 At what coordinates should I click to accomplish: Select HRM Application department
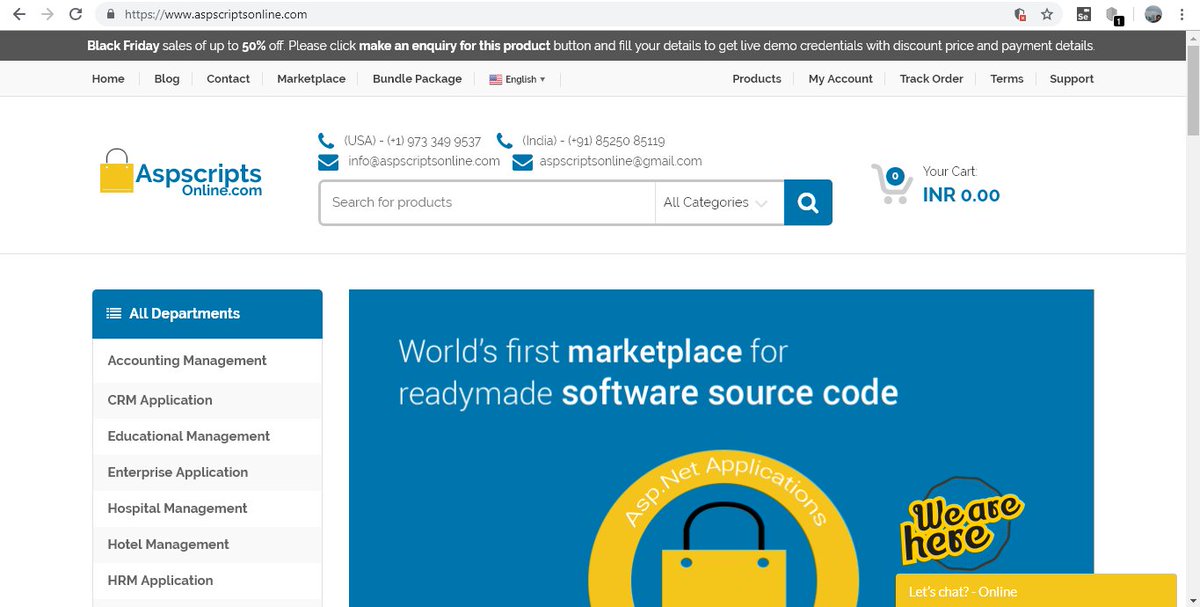pyautogui.click(x=160, y=580)
